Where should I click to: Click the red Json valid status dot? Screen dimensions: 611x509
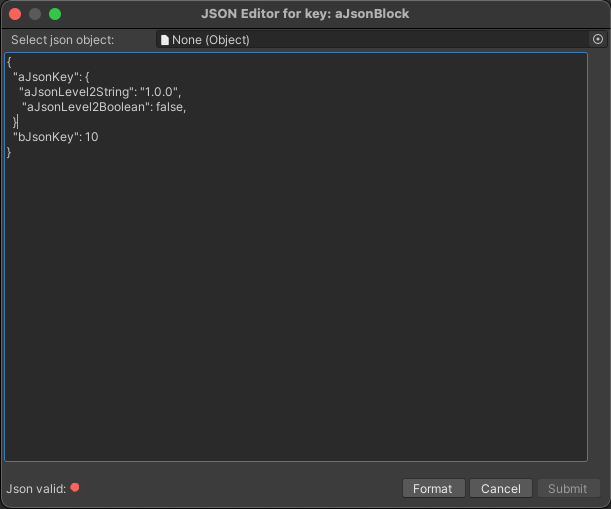(75, 488)
